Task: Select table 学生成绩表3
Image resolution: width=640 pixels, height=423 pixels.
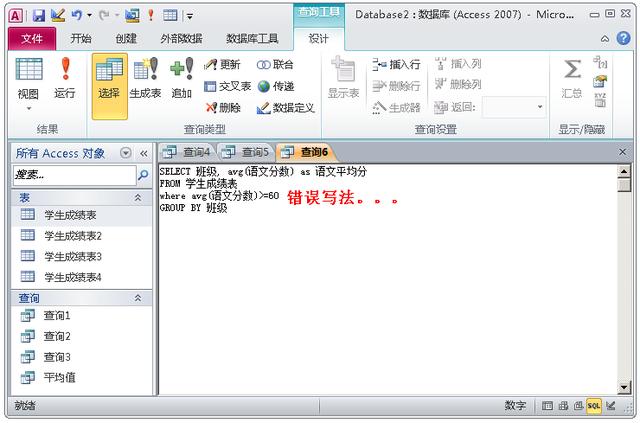Action: click(82, 257)
